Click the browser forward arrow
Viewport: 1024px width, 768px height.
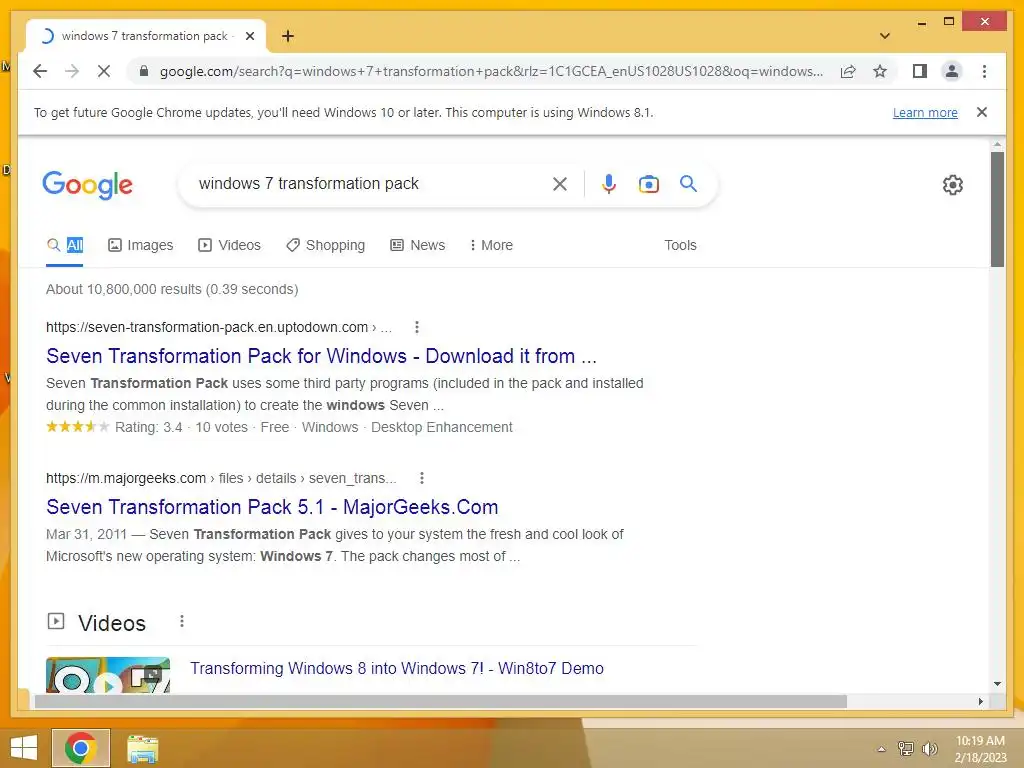(72, 71)
